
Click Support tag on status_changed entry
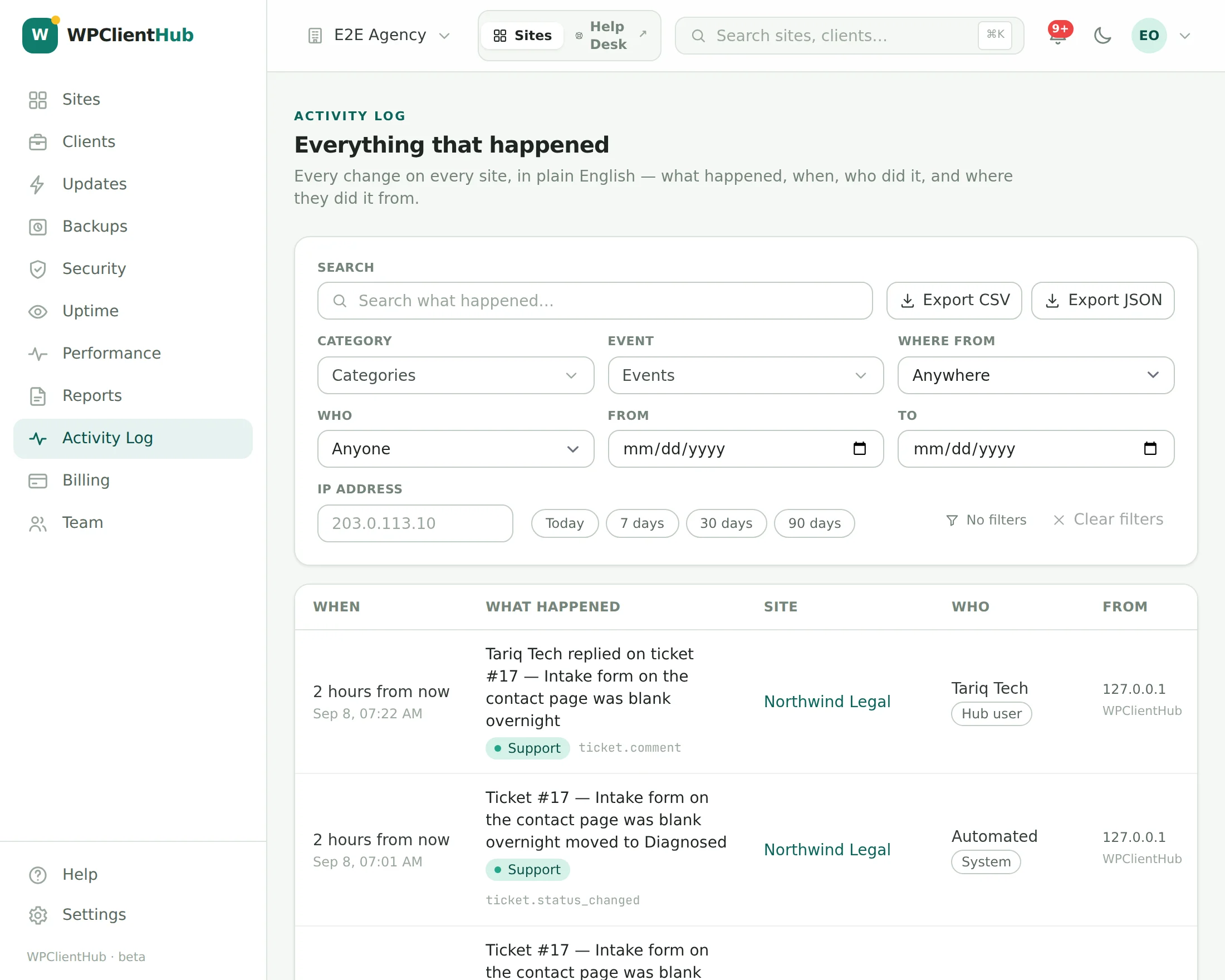point(527,870)
